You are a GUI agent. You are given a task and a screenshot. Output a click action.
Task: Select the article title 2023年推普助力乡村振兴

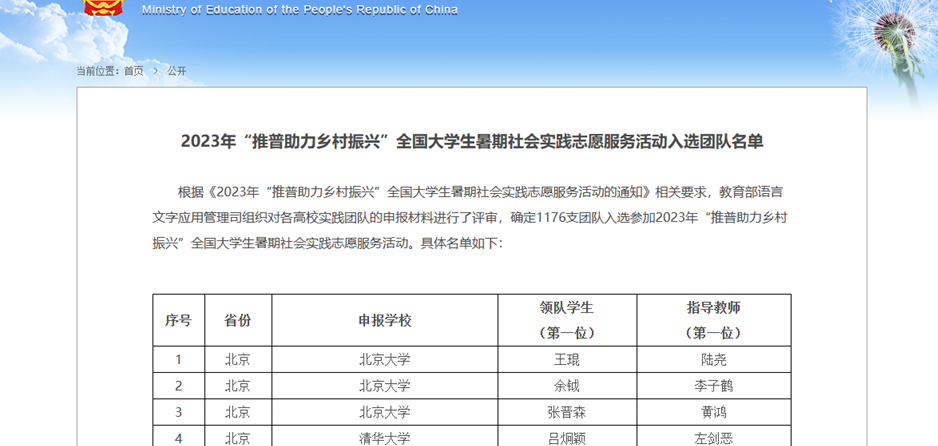472,142
